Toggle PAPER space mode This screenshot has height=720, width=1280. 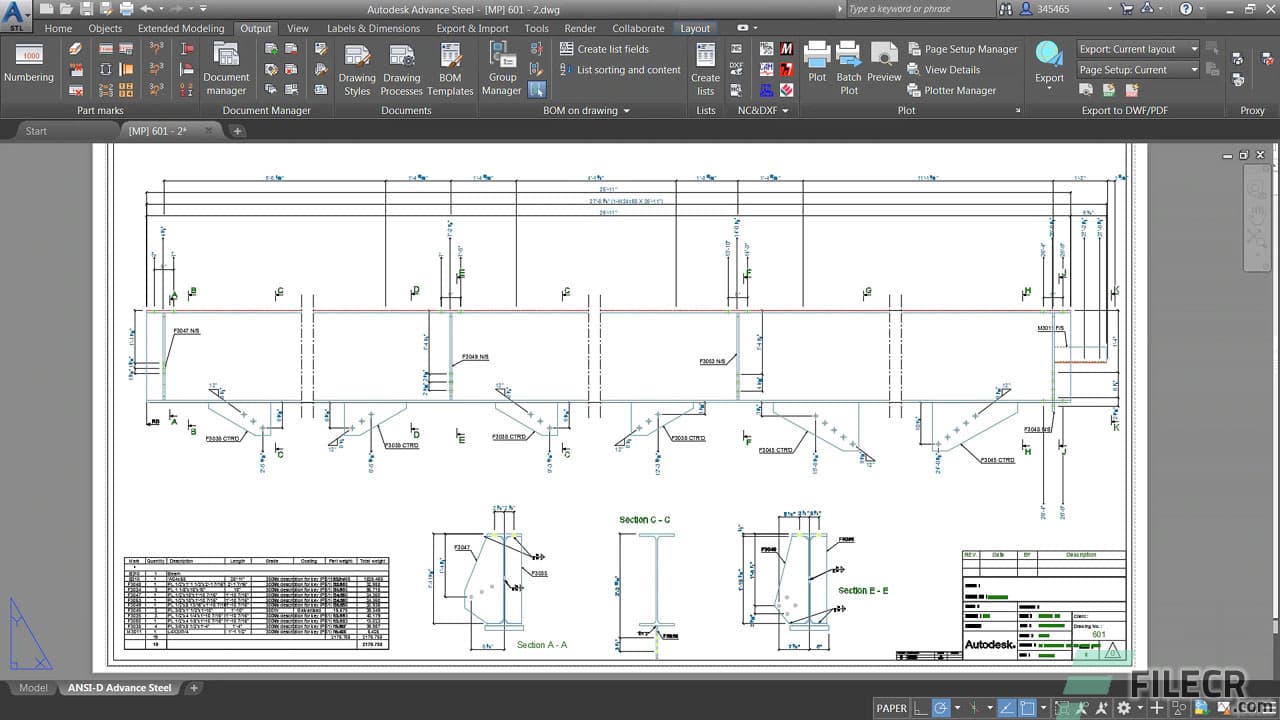pos(891,707)
